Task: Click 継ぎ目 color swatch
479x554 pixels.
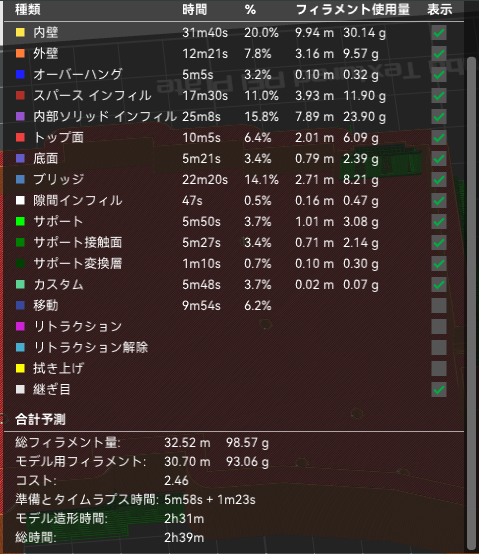Action: tap(20, 389)
